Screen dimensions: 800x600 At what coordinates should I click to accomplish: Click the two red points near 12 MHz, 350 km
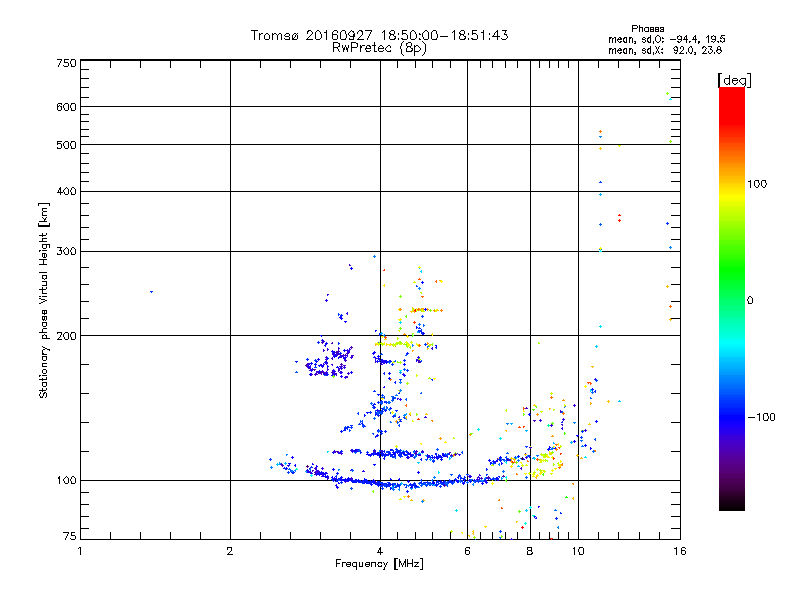(619, 218)
